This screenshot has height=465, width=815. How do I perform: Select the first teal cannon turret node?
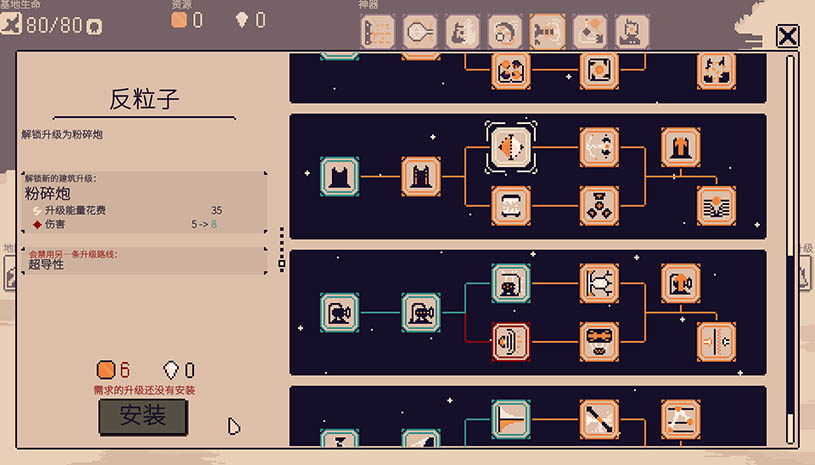pos(339,313)
